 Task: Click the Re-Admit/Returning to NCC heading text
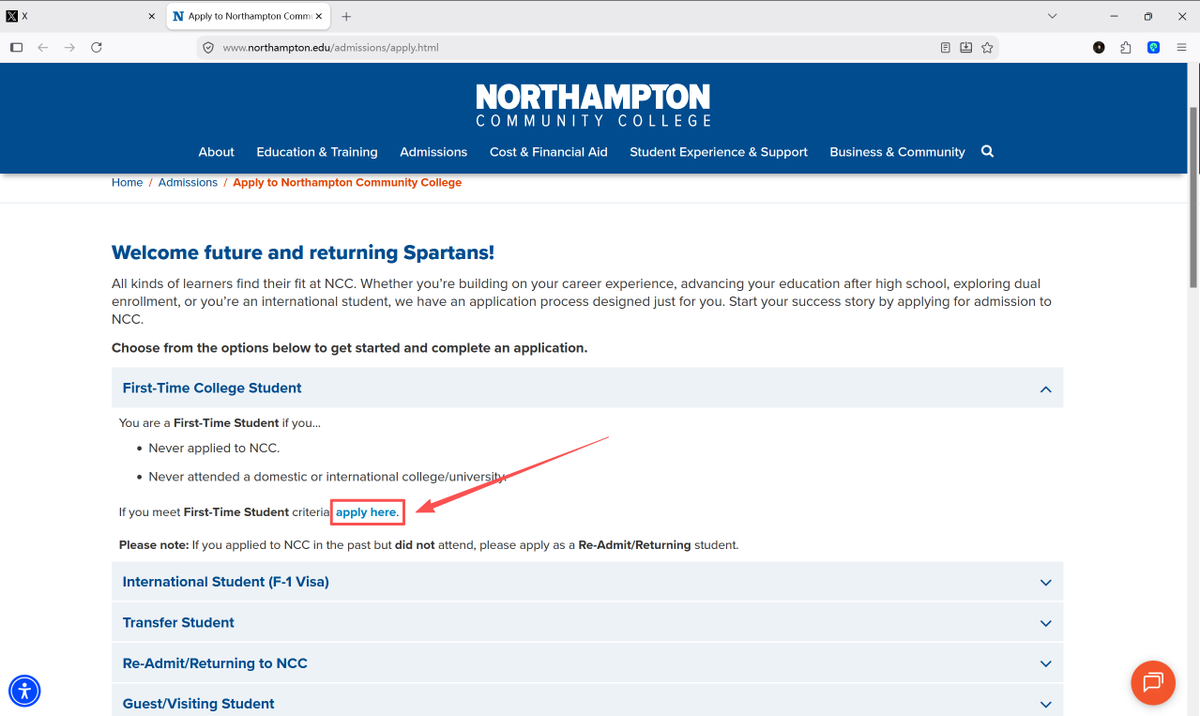coord(215,663)
